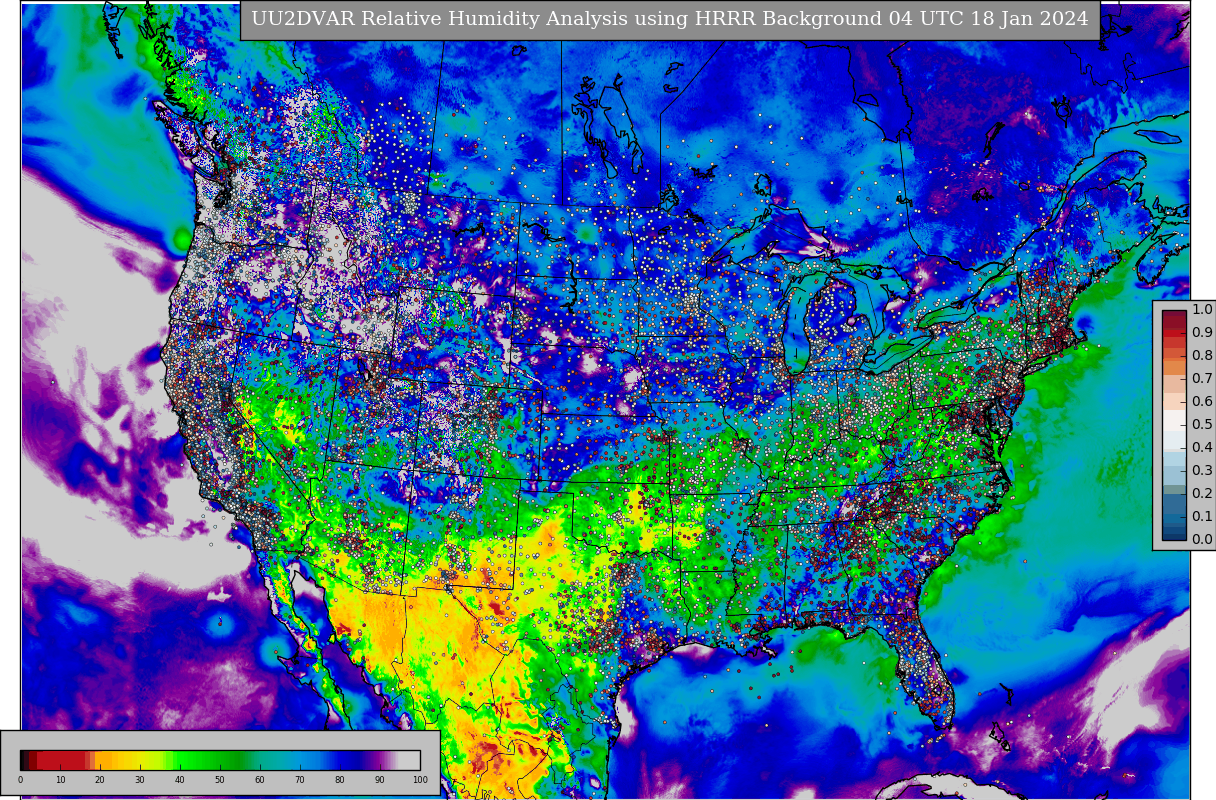
Task: Click the 80 tick label on humidity colorbar
Action: point(340,780)
